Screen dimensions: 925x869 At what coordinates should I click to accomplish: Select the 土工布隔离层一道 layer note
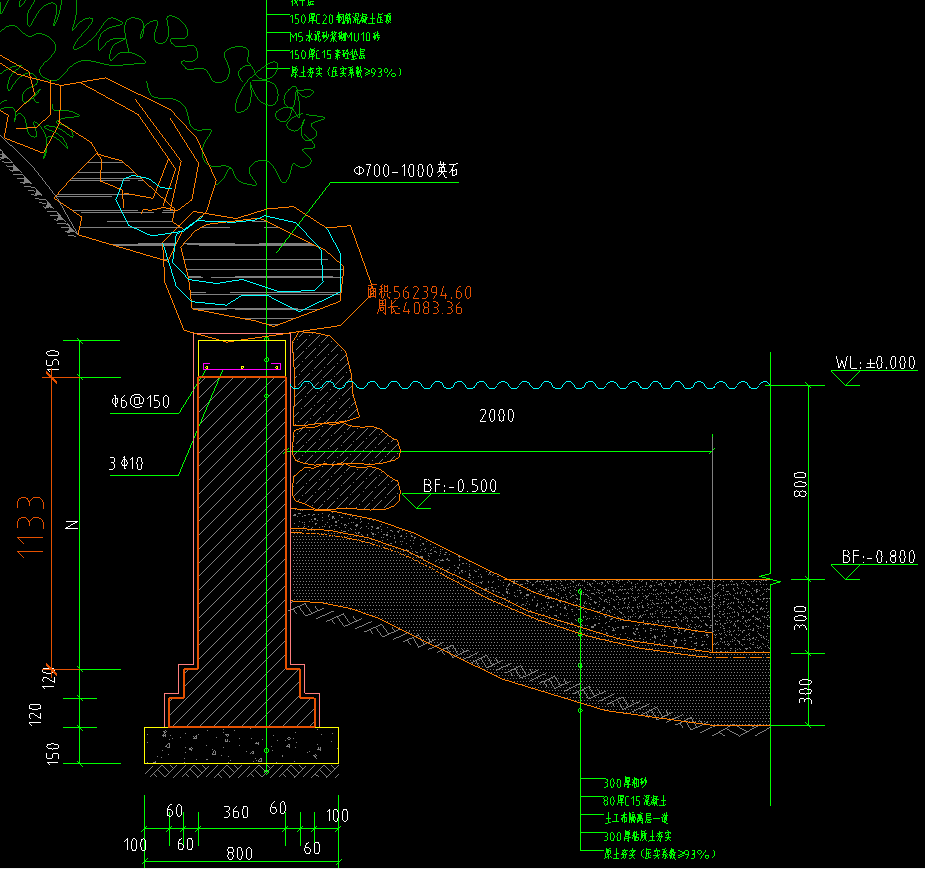(637, 818)
